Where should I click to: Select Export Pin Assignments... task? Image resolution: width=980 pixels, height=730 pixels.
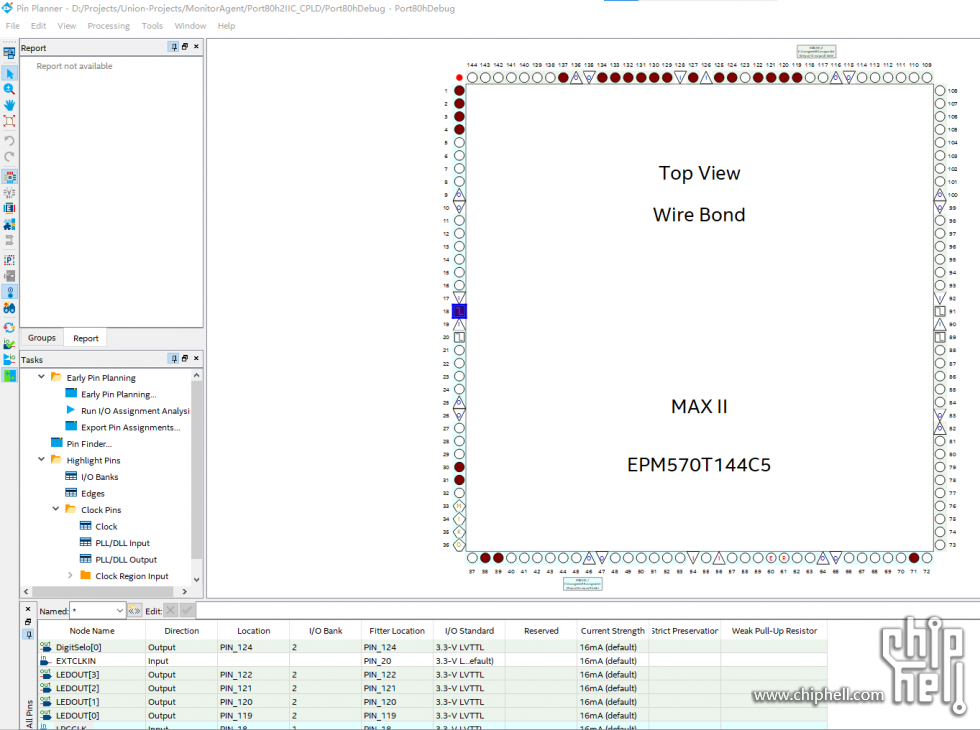131,428
